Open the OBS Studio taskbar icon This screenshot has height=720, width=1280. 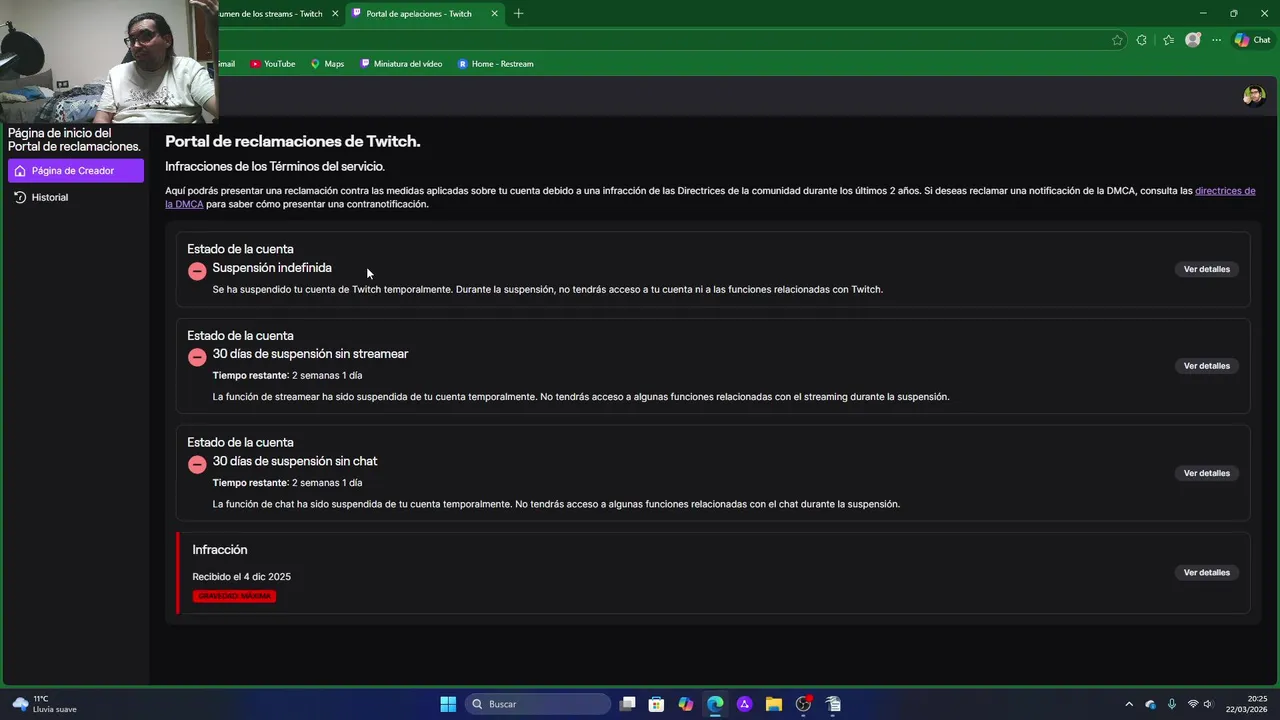(803, 704)
